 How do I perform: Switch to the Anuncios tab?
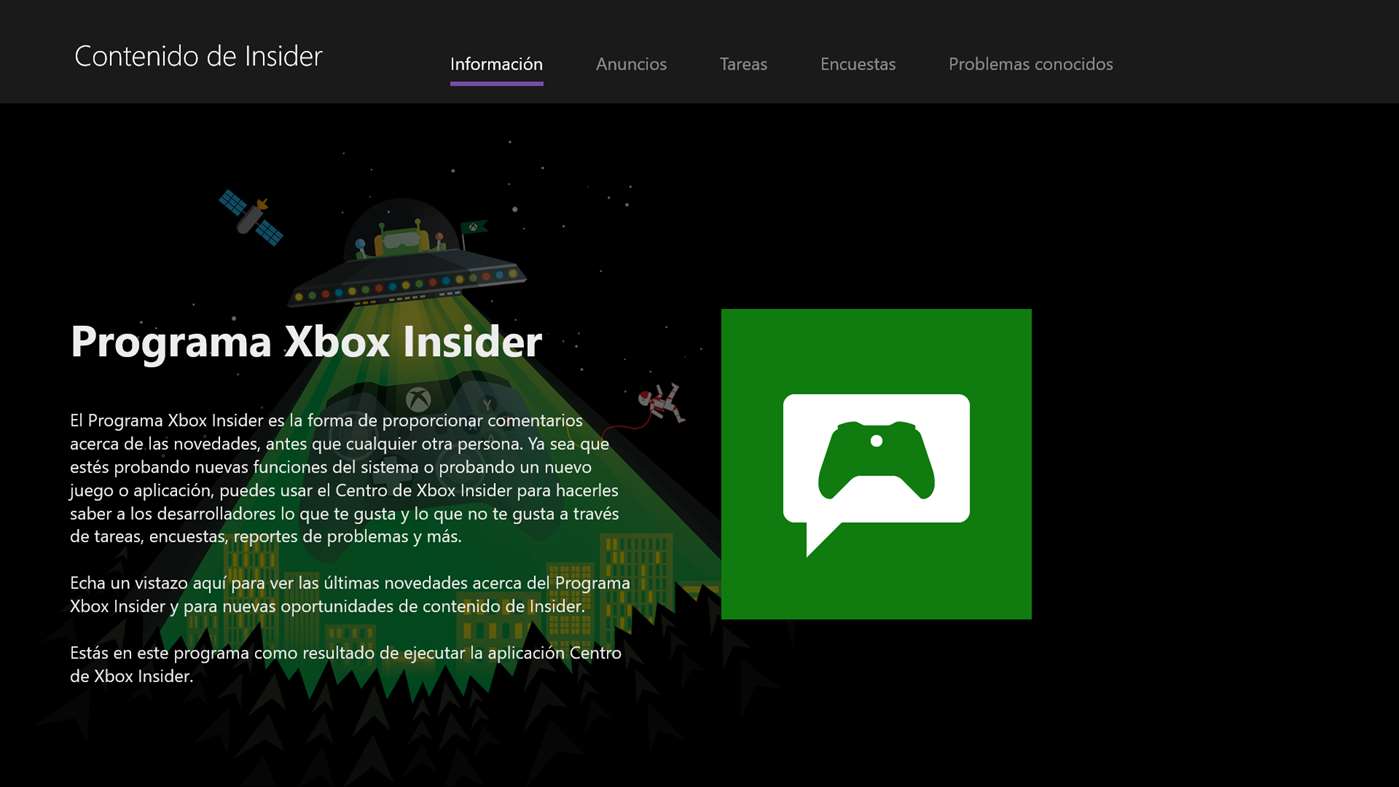[631, 64]
